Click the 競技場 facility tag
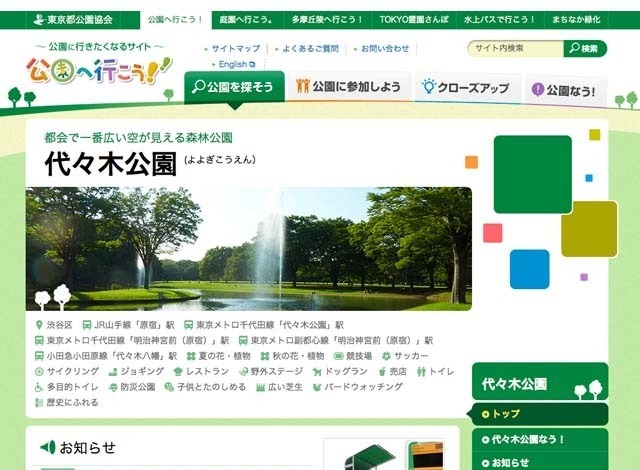Image resolution: width=640 pixels, height=470 pixels. tap(353, 356)
